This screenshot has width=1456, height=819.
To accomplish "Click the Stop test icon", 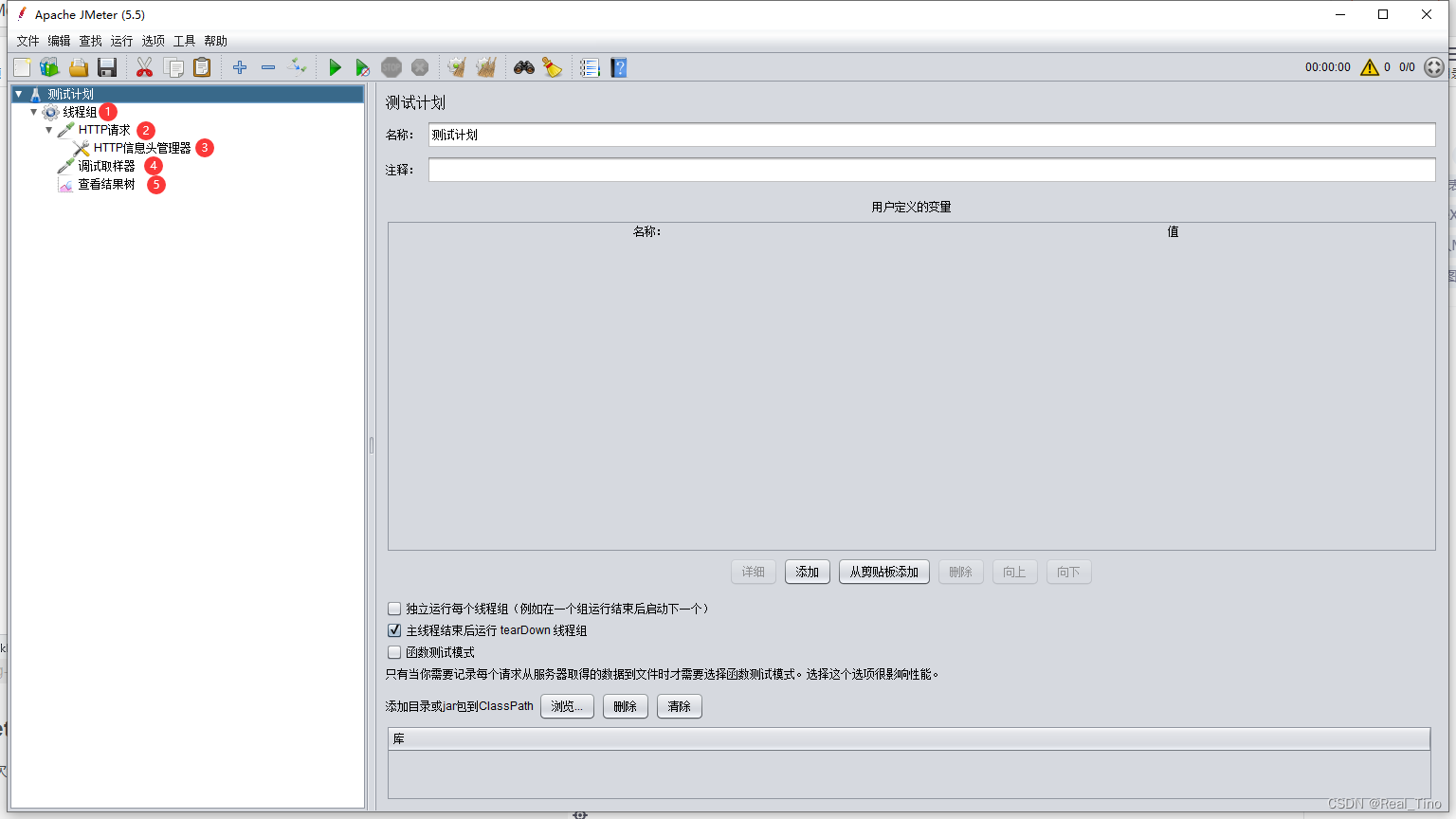I will pyautogui.click(x=391, y=67).
